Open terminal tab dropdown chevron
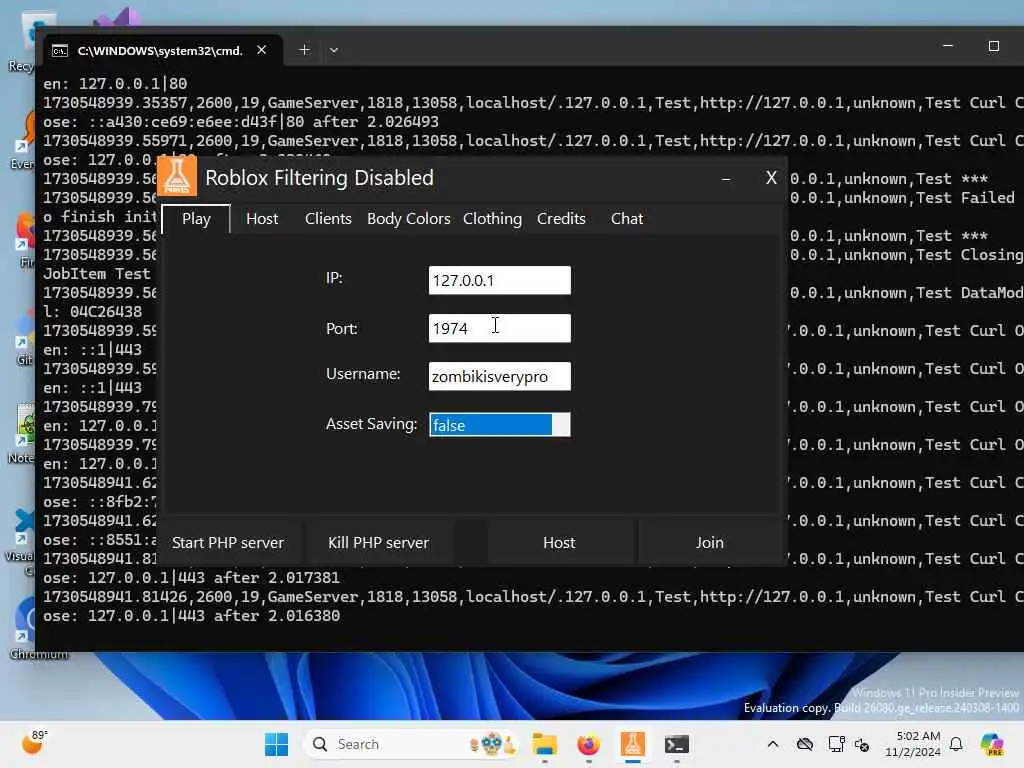The height and width of the screenshot is (768, 1024). 334,50
